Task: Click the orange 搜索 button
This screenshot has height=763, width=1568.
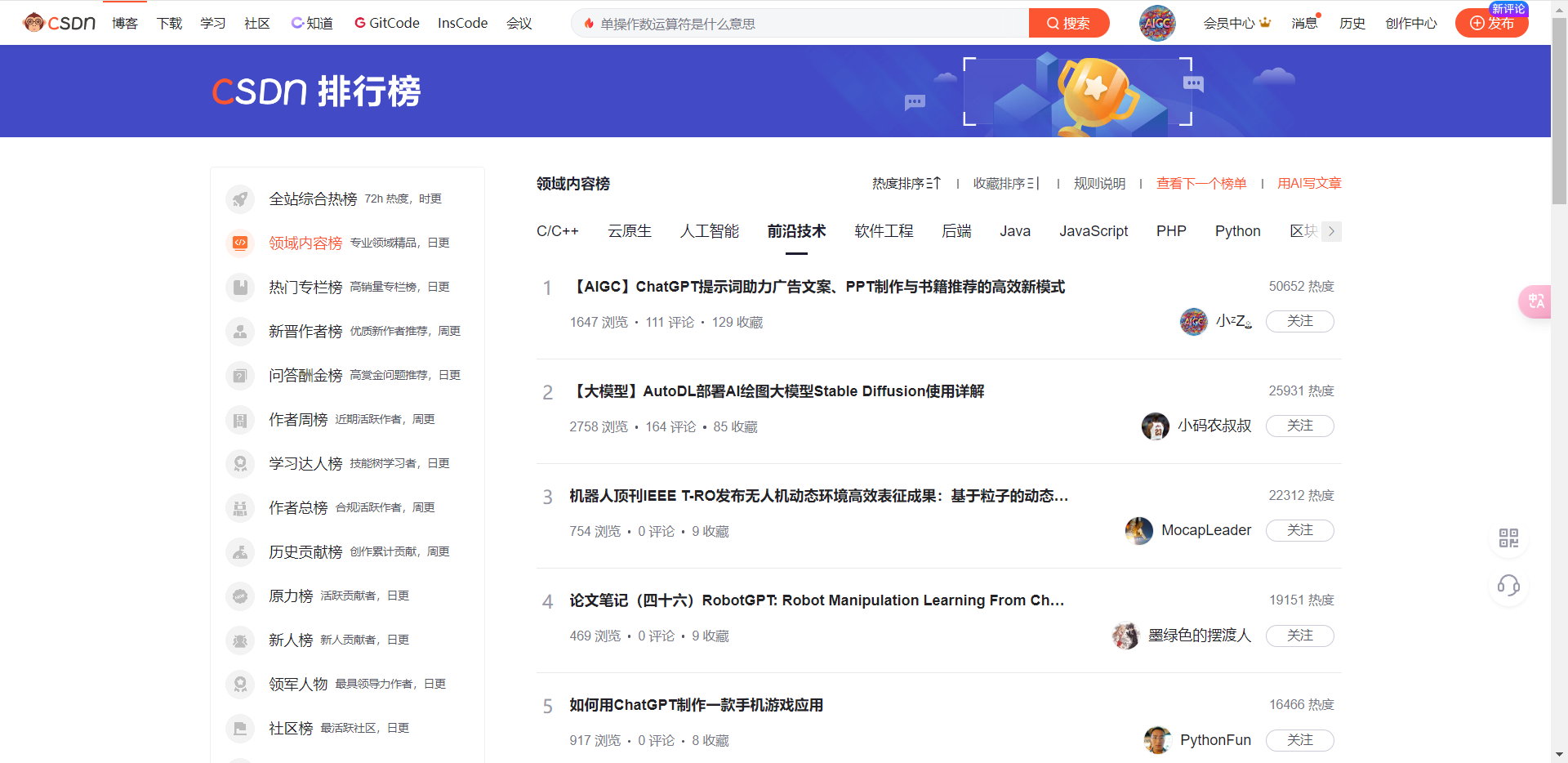Action: click(1069, 23)
